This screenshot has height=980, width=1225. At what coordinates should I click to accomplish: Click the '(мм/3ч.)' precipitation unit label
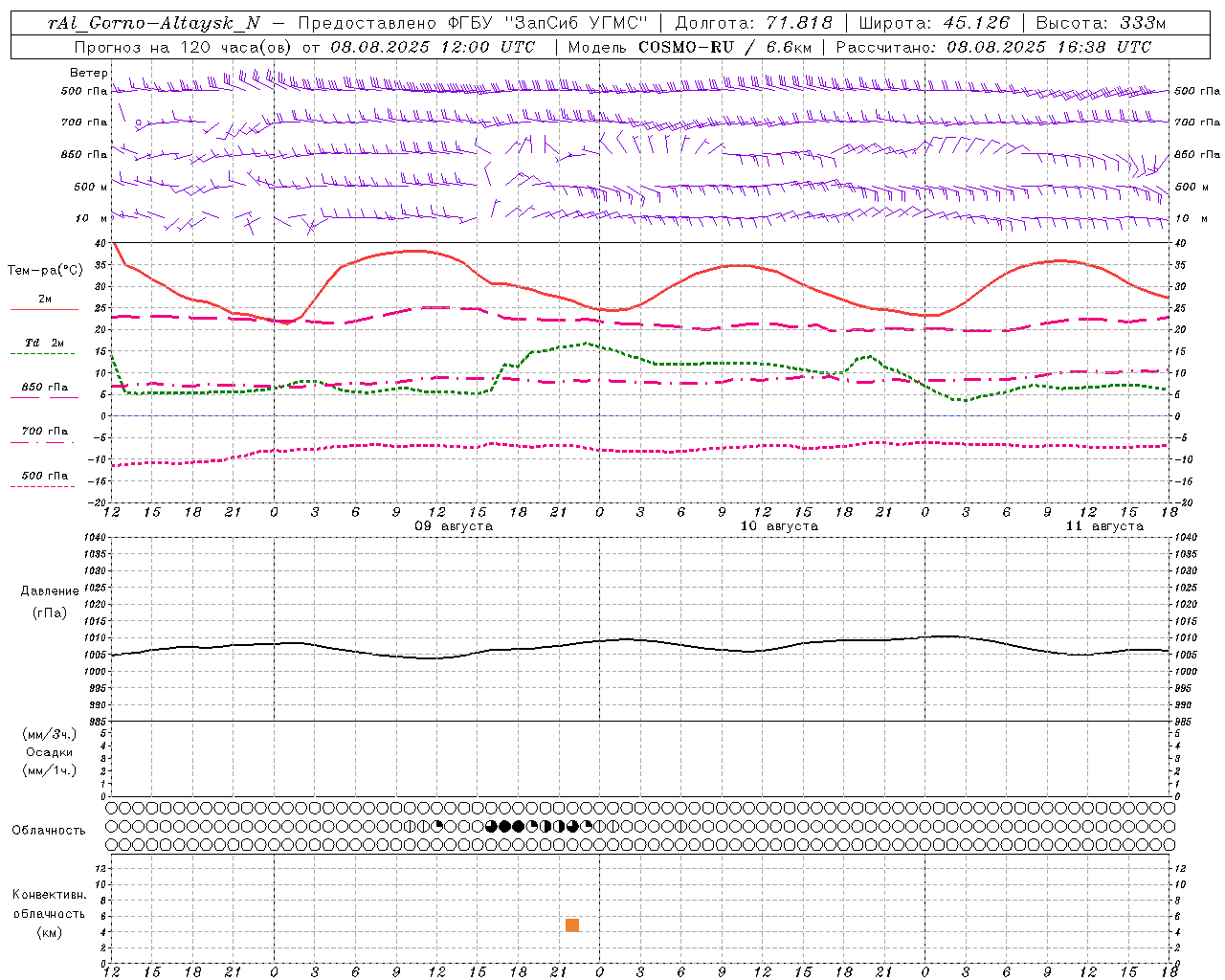point(50,735)
